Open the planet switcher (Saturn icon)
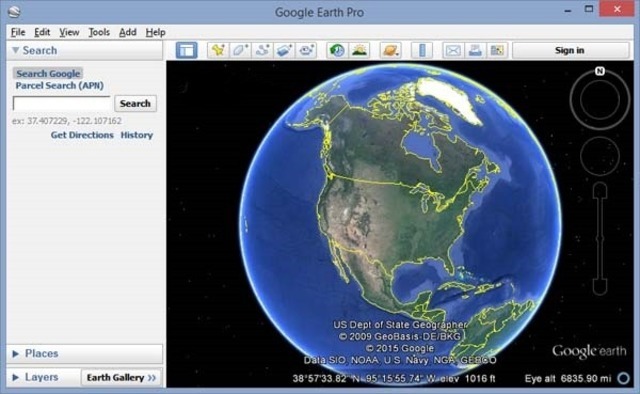This screenshot has height=394, width=640. pyautogui.click(x=390, y=50)
